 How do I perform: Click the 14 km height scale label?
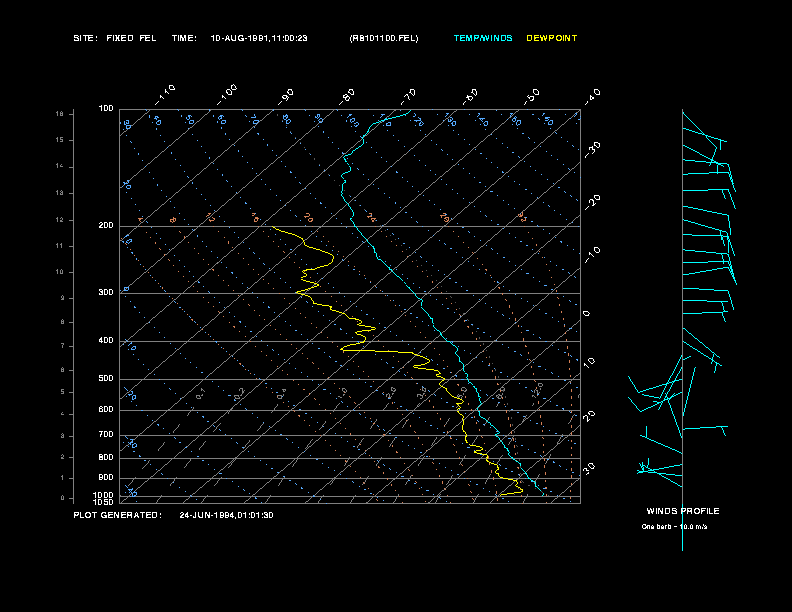click(60, 166)
